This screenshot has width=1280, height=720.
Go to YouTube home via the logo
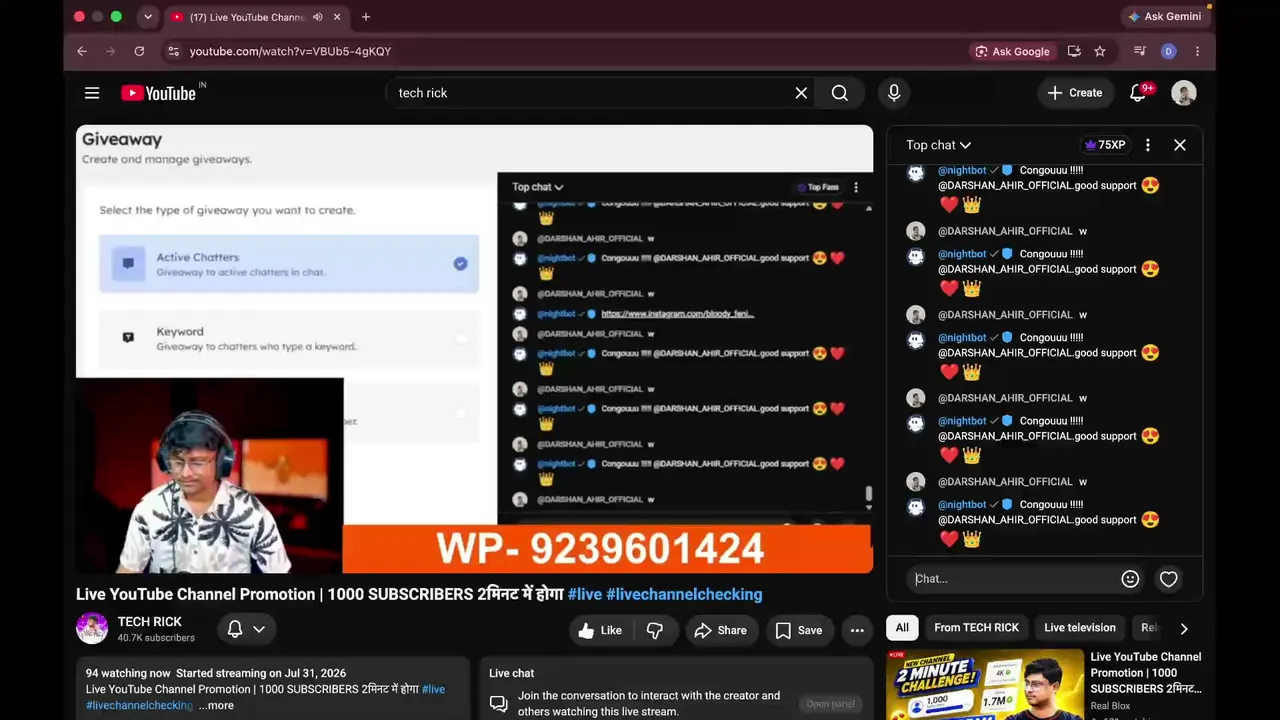[x=159, y=93]
